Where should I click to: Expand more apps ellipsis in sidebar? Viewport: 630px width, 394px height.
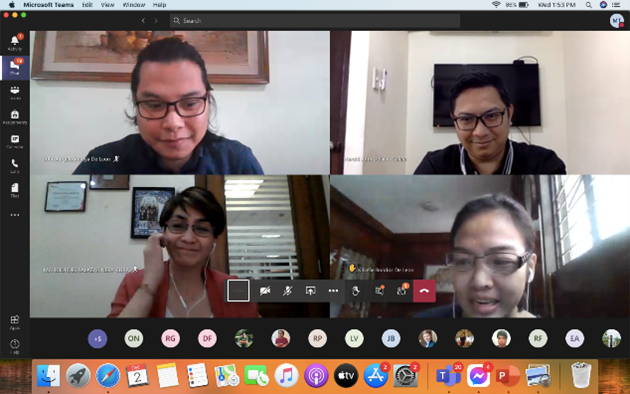15,215
